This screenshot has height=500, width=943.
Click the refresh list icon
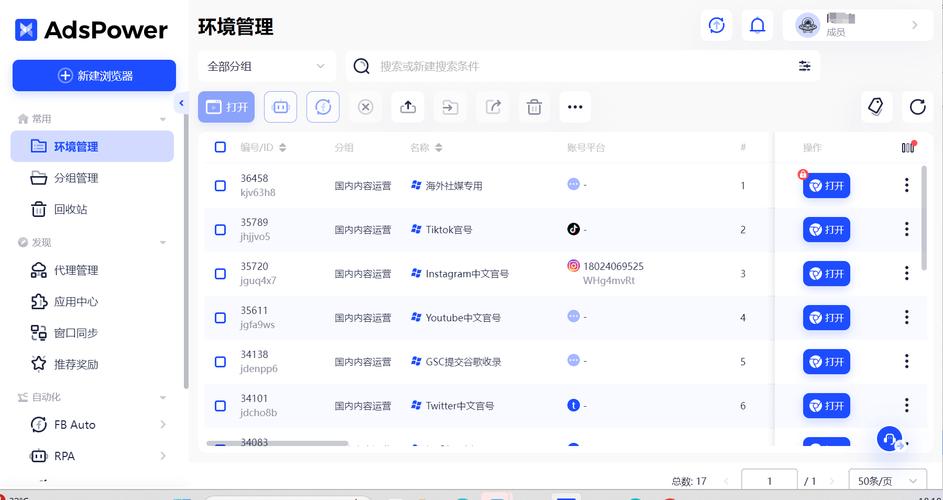pos(917,107)
